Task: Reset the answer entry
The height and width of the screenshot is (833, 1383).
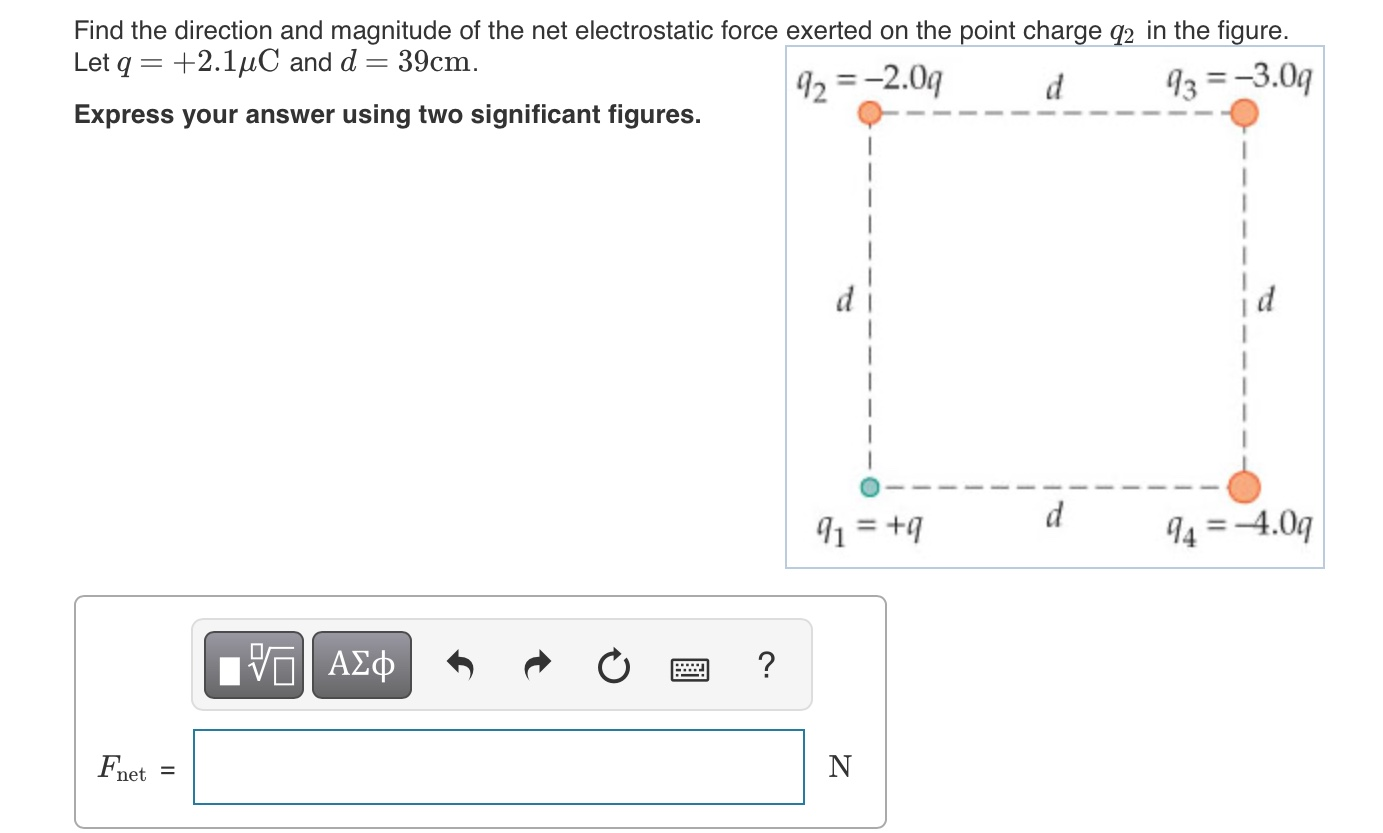Action: tap(613, 666)
